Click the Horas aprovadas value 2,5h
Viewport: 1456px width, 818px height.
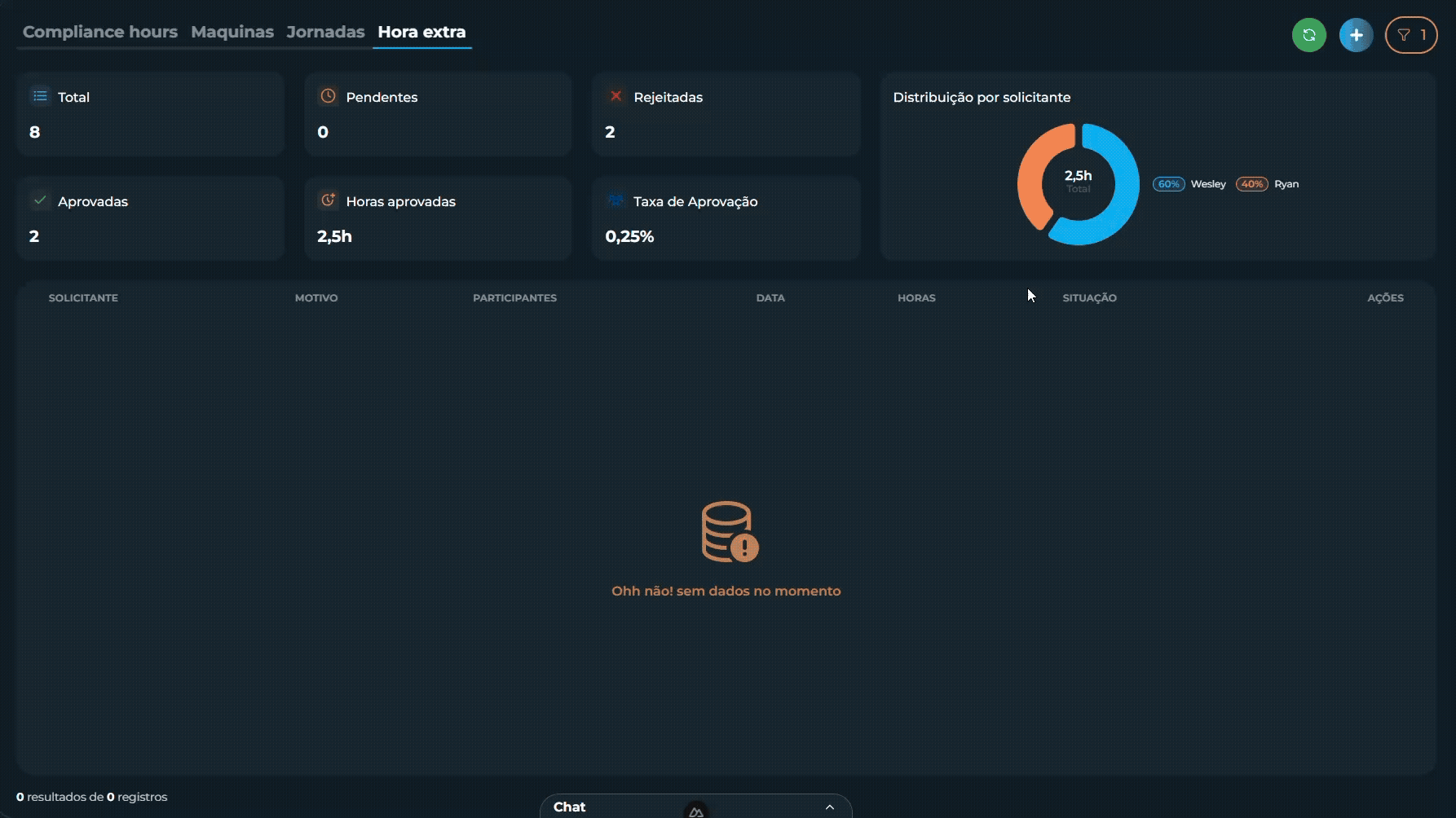(x=334, y=236)
